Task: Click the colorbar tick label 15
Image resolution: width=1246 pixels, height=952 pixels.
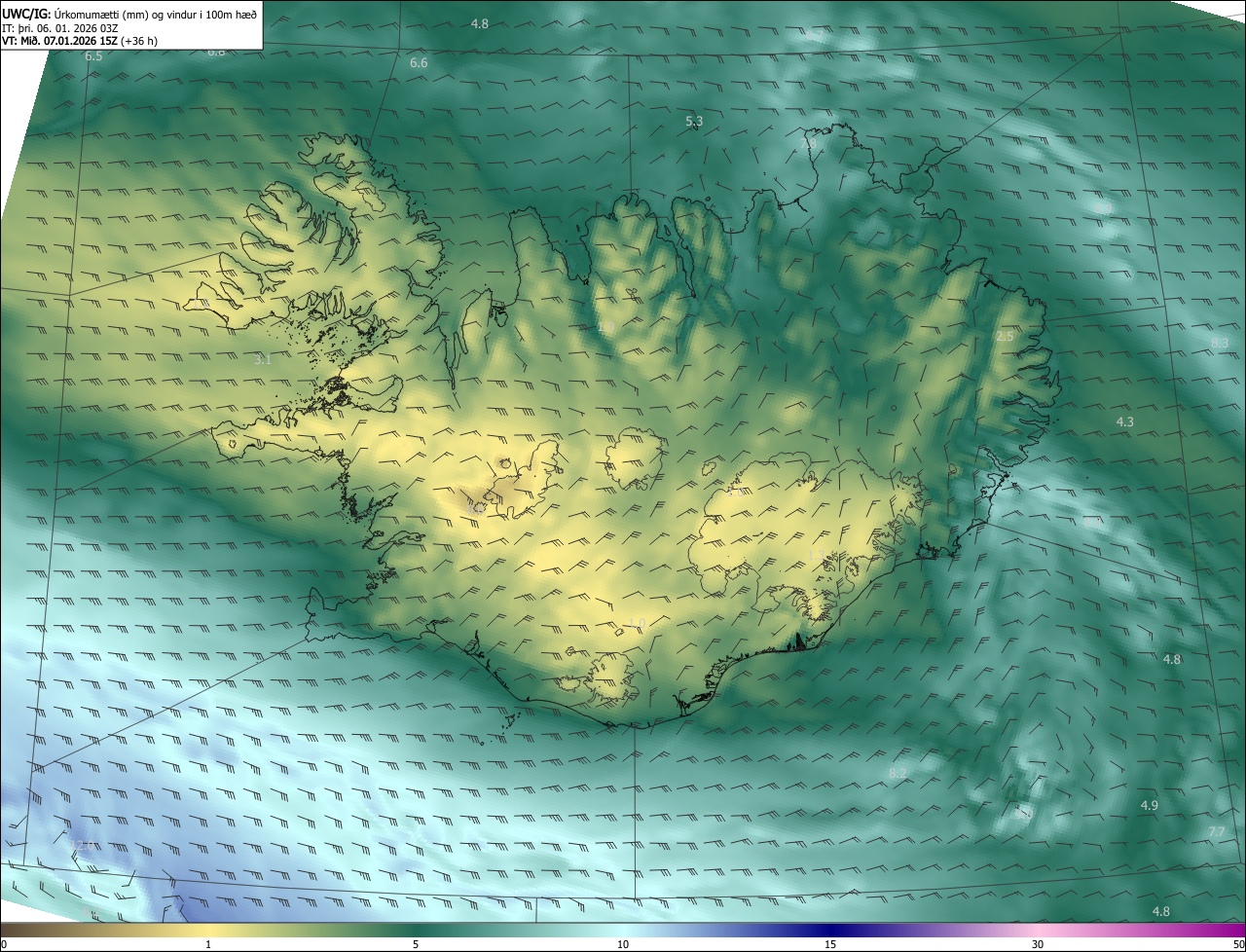Action: (x=830, y=944)
